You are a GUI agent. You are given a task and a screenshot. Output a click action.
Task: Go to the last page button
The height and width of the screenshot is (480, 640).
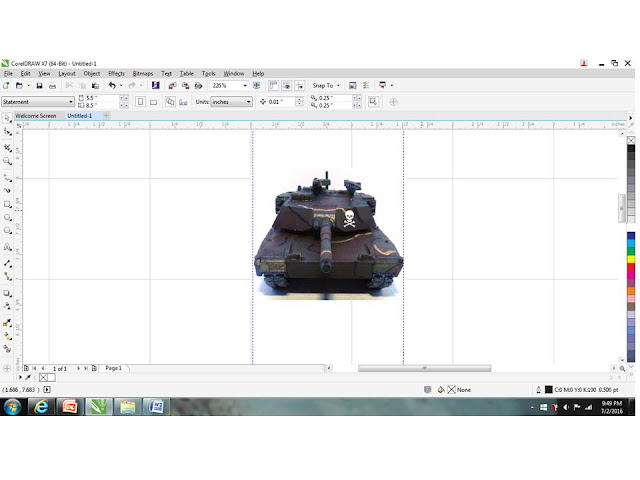point(86,368)
